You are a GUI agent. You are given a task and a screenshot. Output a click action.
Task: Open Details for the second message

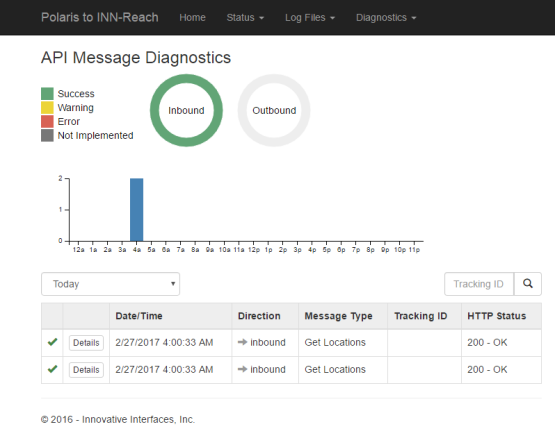pyautogui.click(x=86, y=370)
